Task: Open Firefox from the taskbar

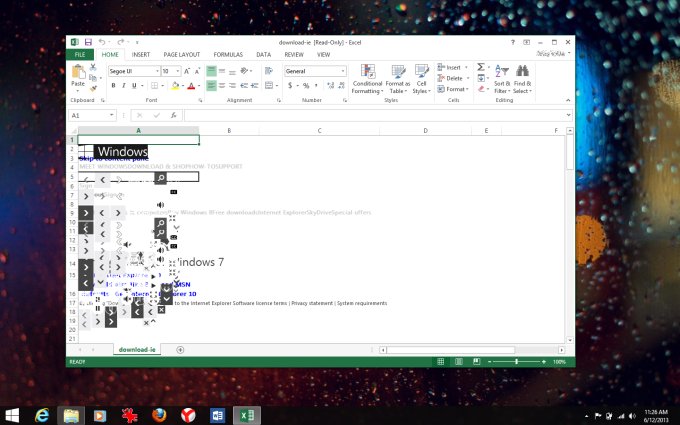Action: pyautogui.click(x=159, y=415)
